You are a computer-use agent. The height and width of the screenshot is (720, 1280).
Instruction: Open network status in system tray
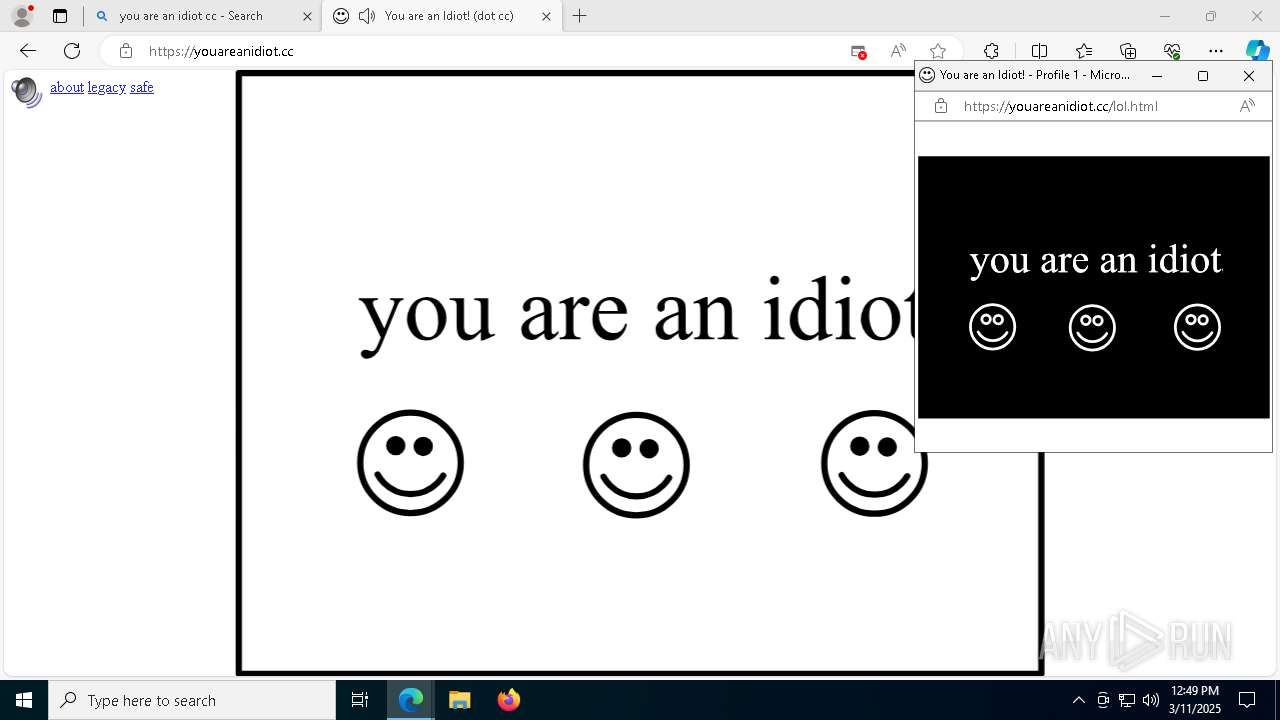[x=1127, y=700]
